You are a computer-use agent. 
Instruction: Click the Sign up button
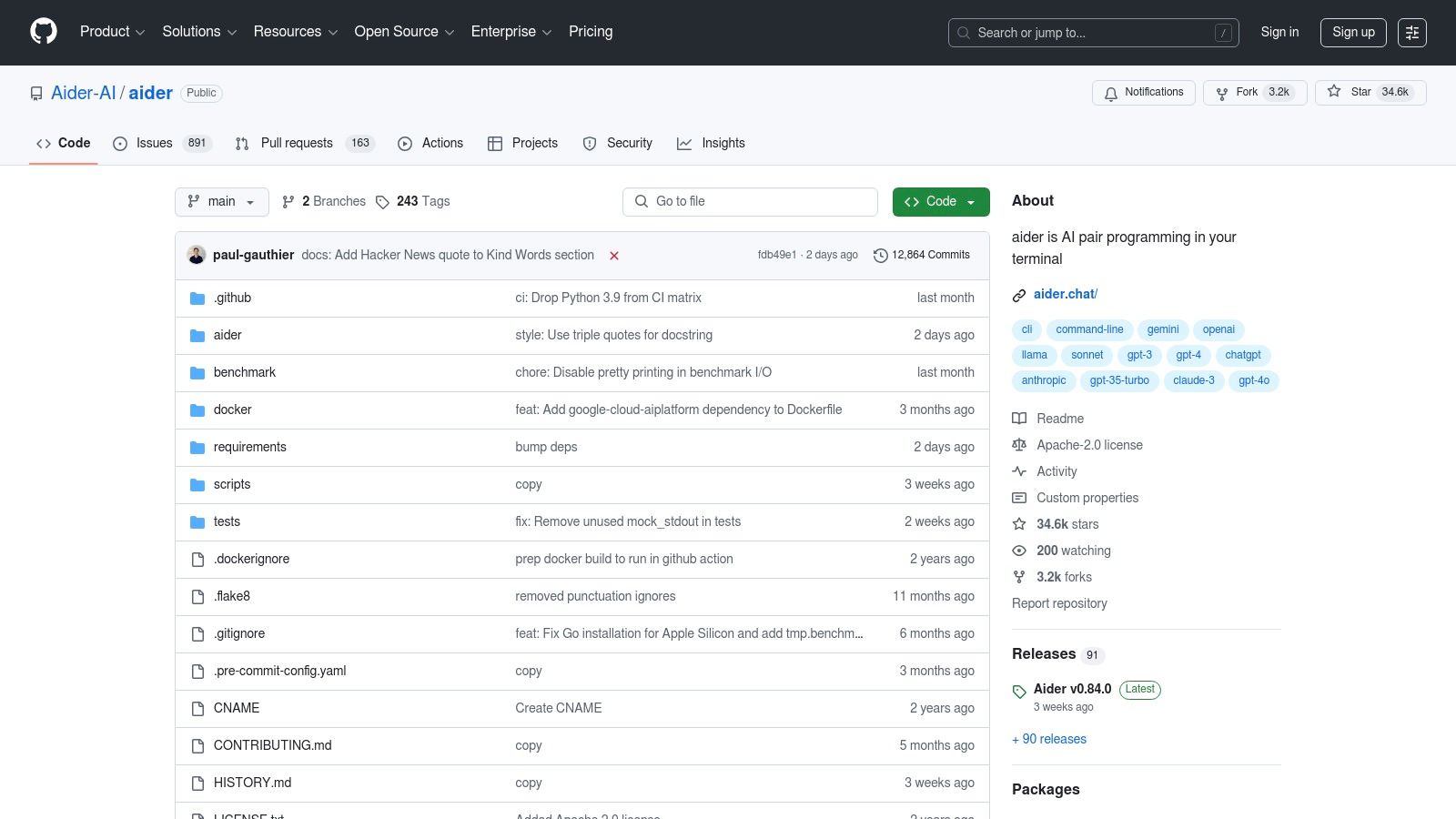click(x=1354, y=32)
